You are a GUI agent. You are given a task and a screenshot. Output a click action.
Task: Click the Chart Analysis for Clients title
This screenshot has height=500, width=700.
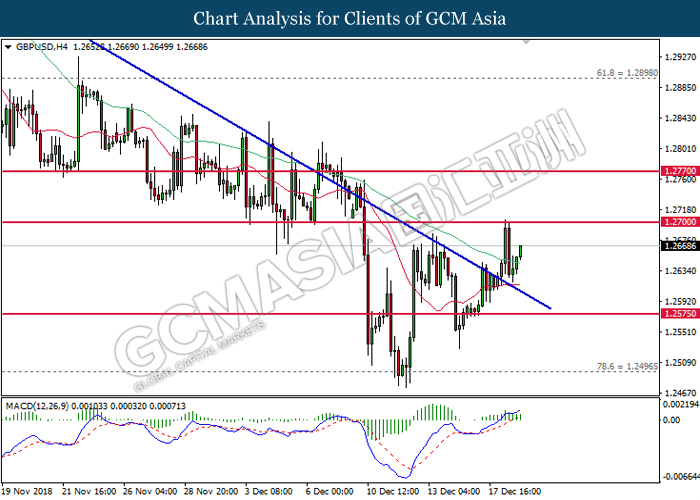(350, 18)
